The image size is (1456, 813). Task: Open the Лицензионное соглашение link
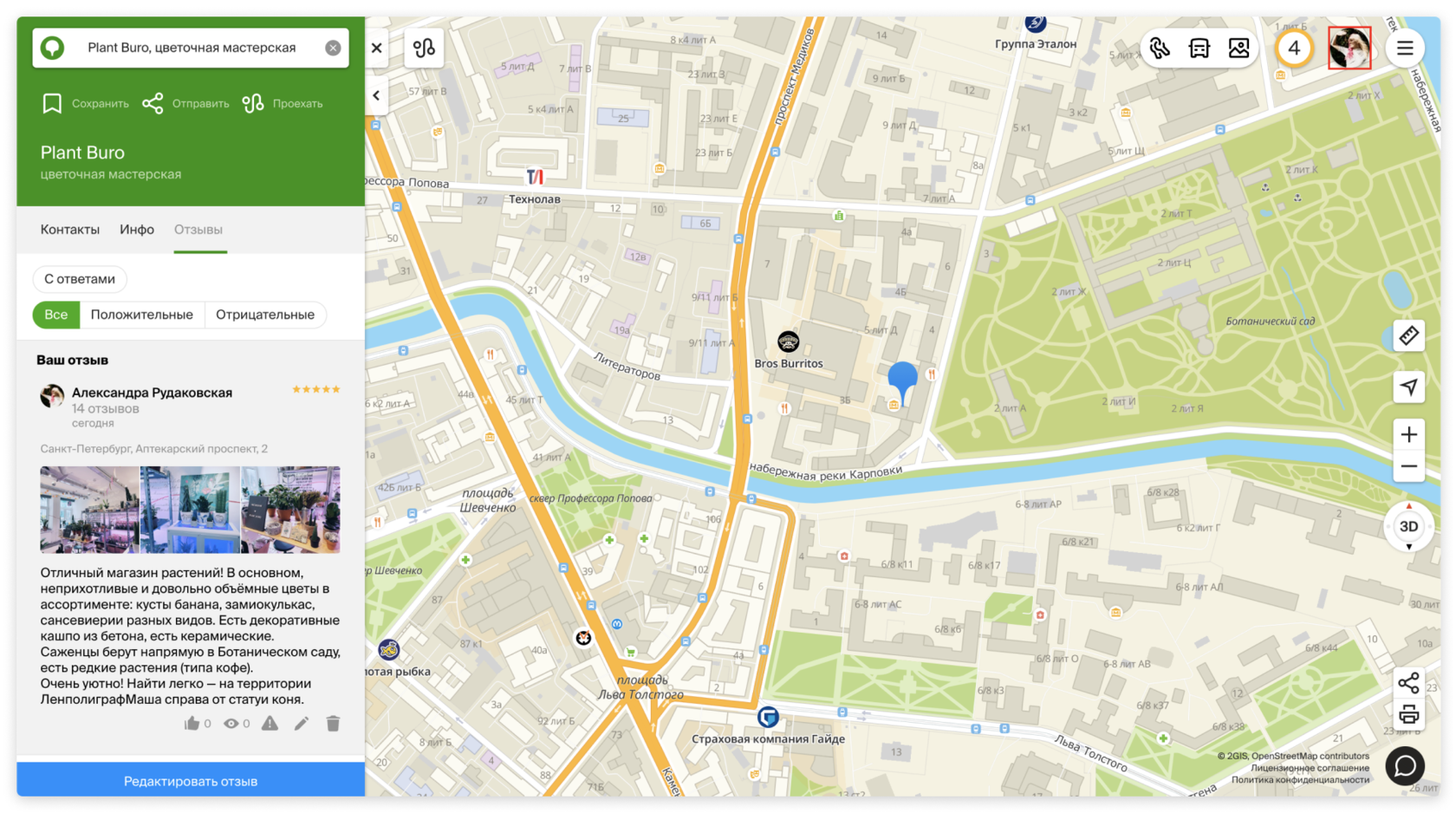tap(1310, 768)
